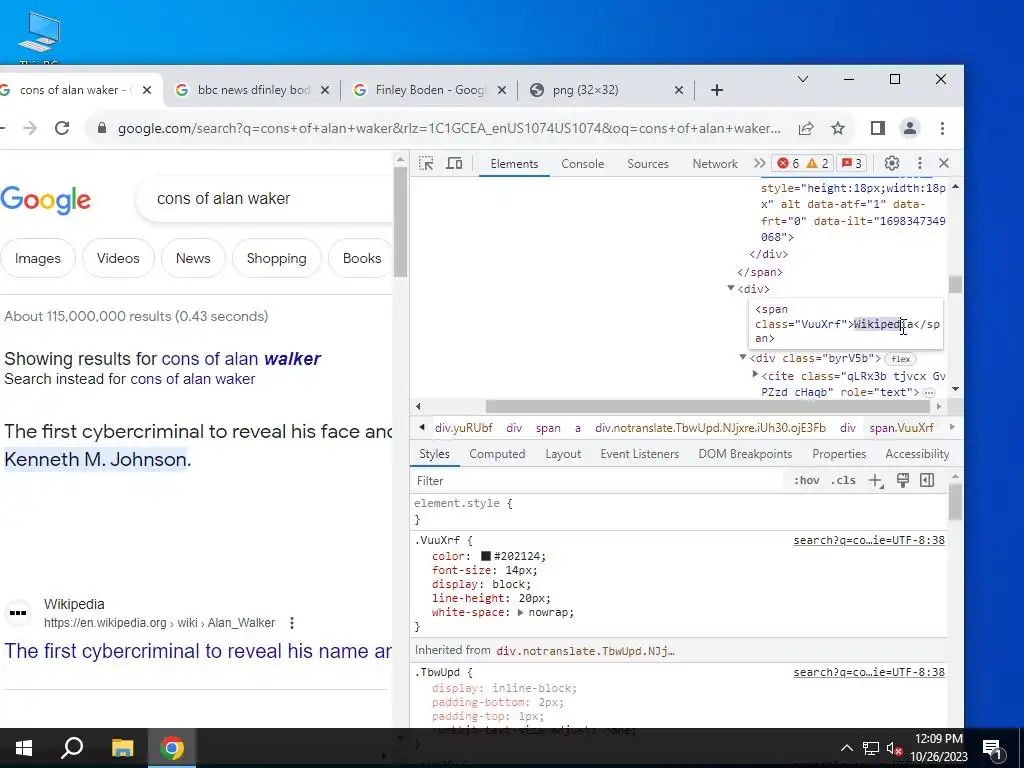Image resolution: width=1024 pixels, height=768 pixels.
Task: Select div.notranslate.TbwUpd breadcrumb item
Action: tap(710, 428)
